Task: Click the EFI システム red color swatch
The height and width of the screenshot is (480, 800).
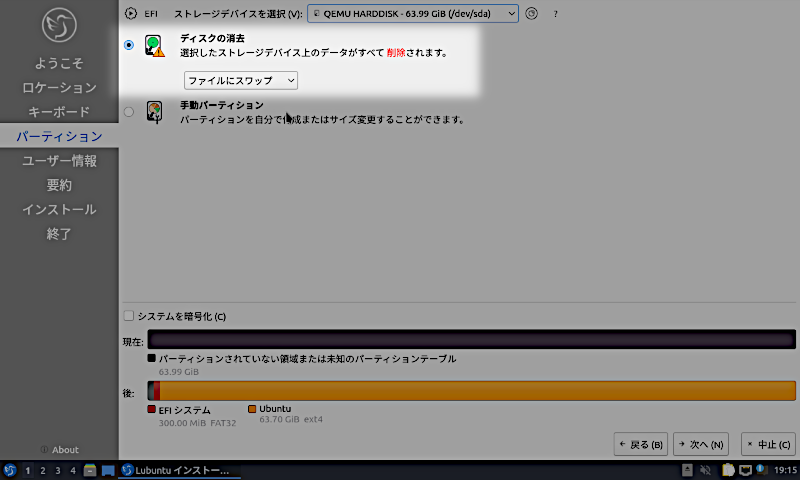Action: point(152,409)
